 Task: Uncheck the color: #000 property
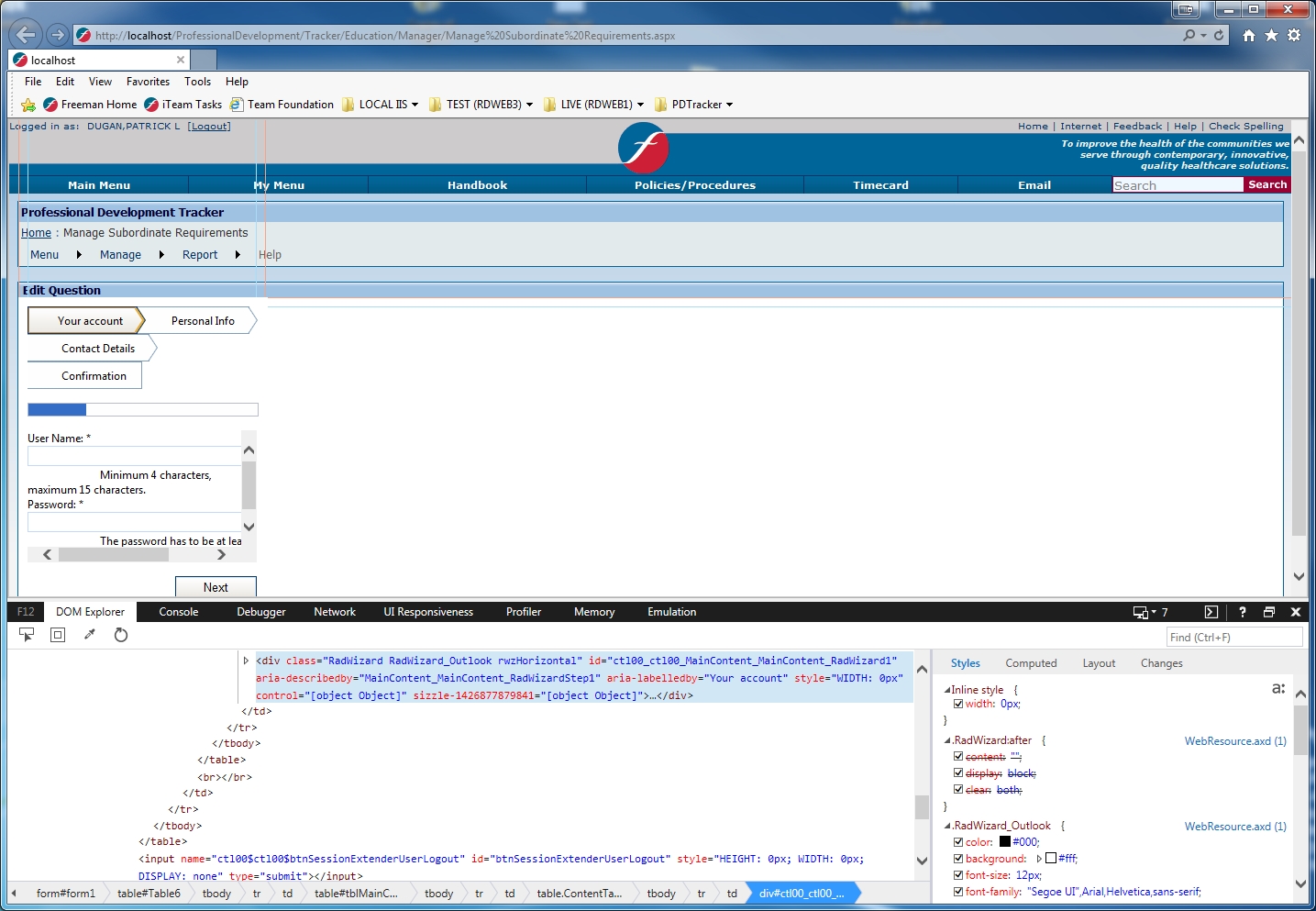958,842
